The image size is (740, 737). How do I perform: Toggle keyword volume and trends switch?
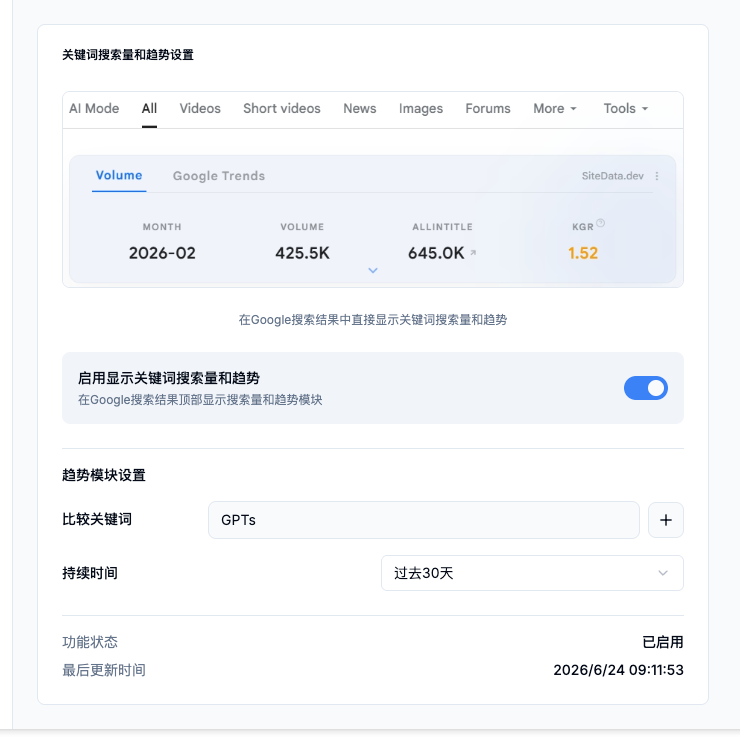pyautogui.click(x=646, y=388)
